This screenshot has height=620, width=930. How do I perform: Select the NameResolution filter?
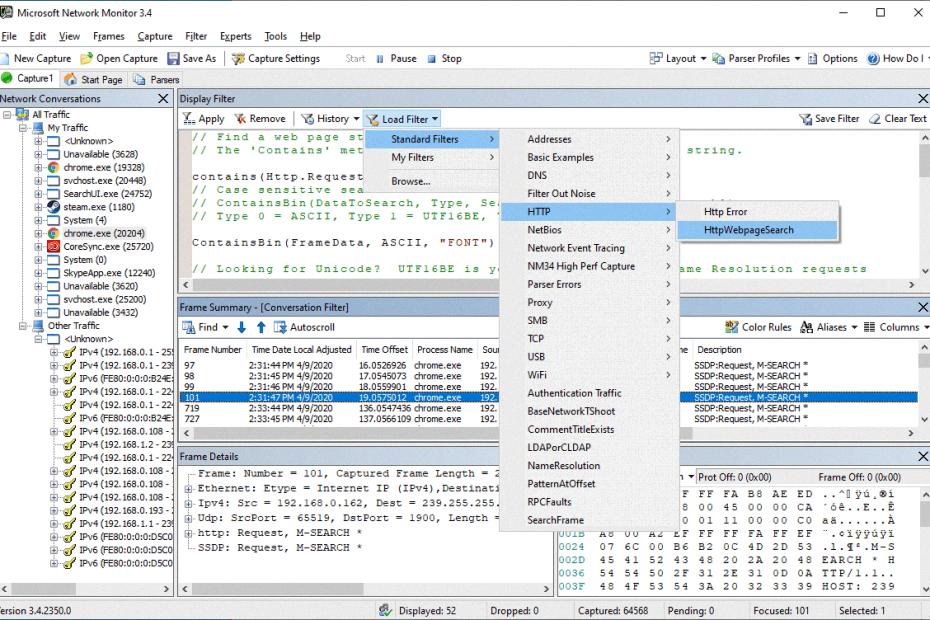tap(590, 466)
